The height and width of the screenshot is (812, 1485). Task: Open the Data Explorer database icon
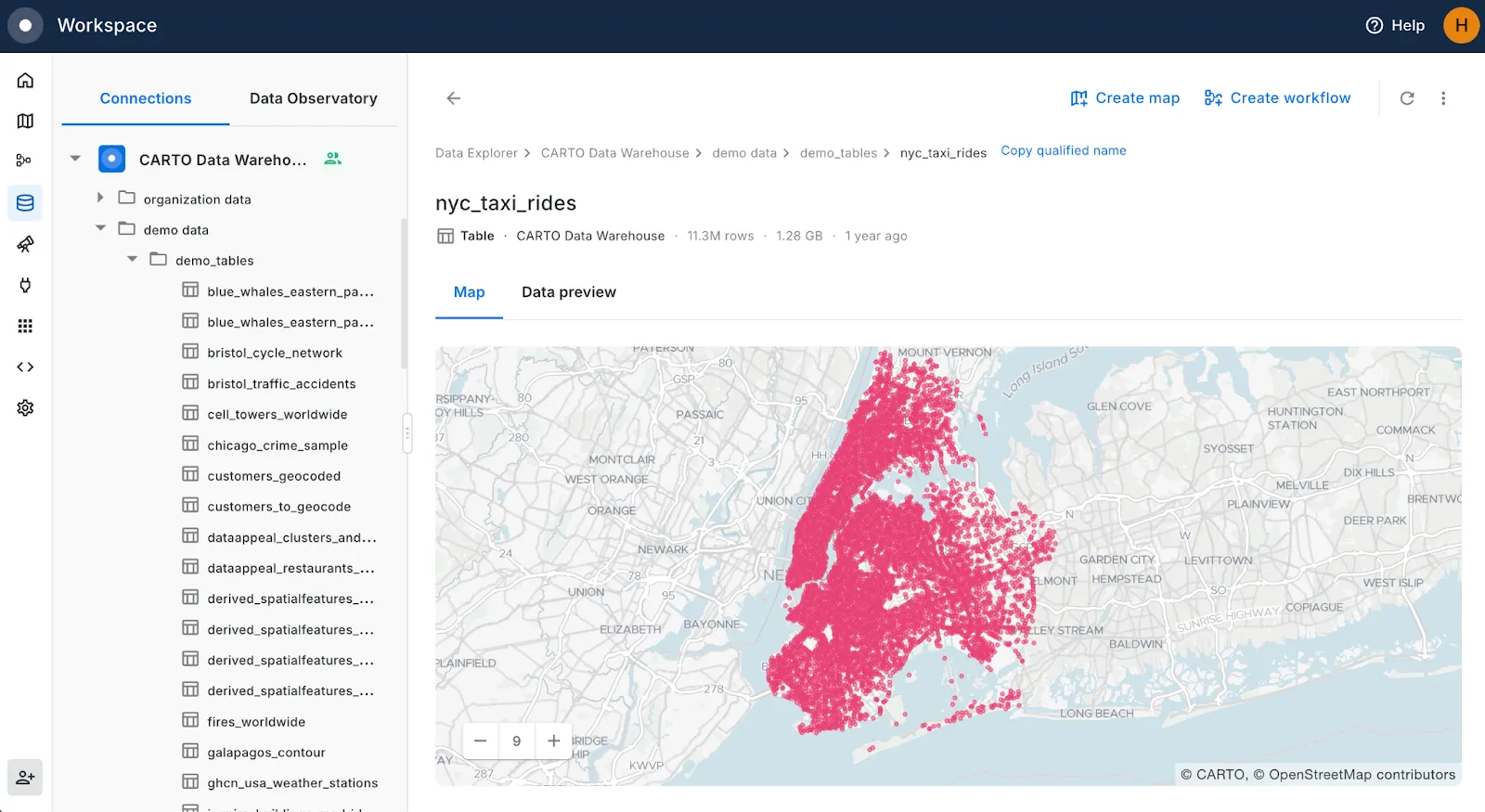pos(25,203)
